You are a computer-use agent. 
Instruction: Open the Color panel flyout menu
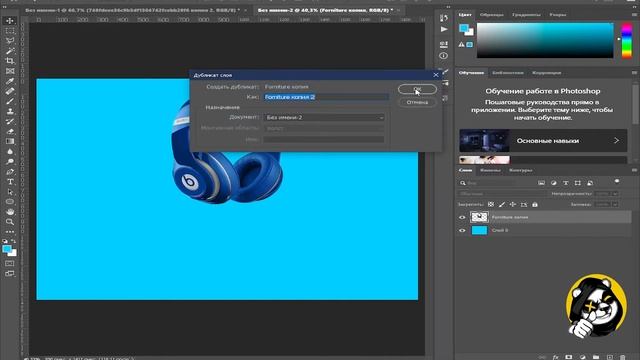pyautogui.click(x=634, y=14)
